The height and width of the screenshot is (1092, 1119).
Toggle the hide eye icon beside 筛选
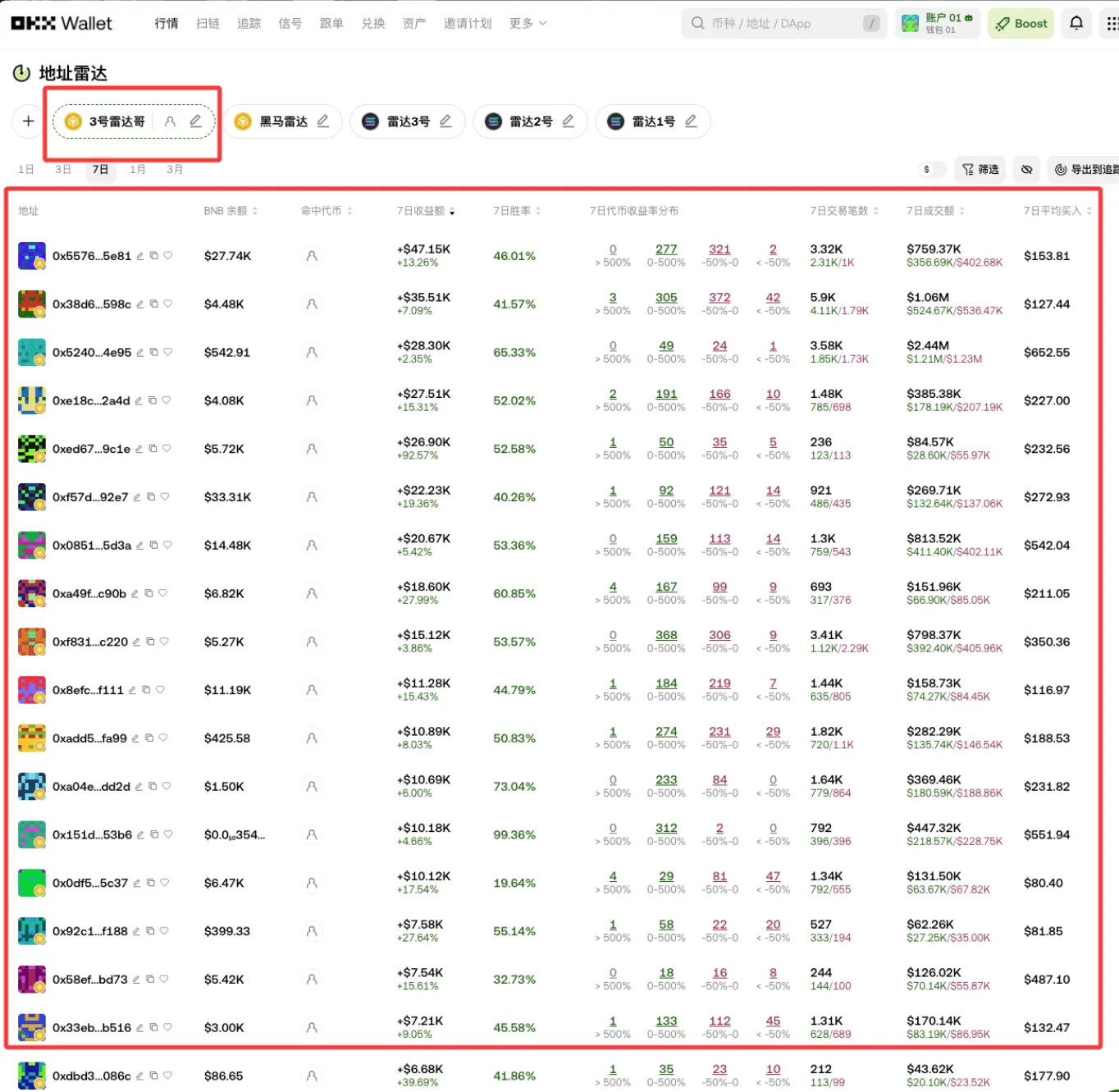pos(1026,169)
